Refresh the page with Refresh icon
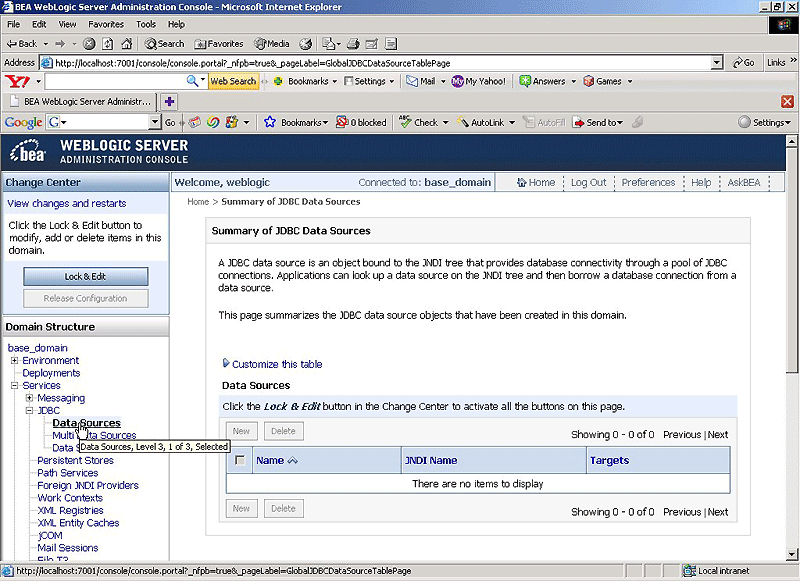 (108, 44)
